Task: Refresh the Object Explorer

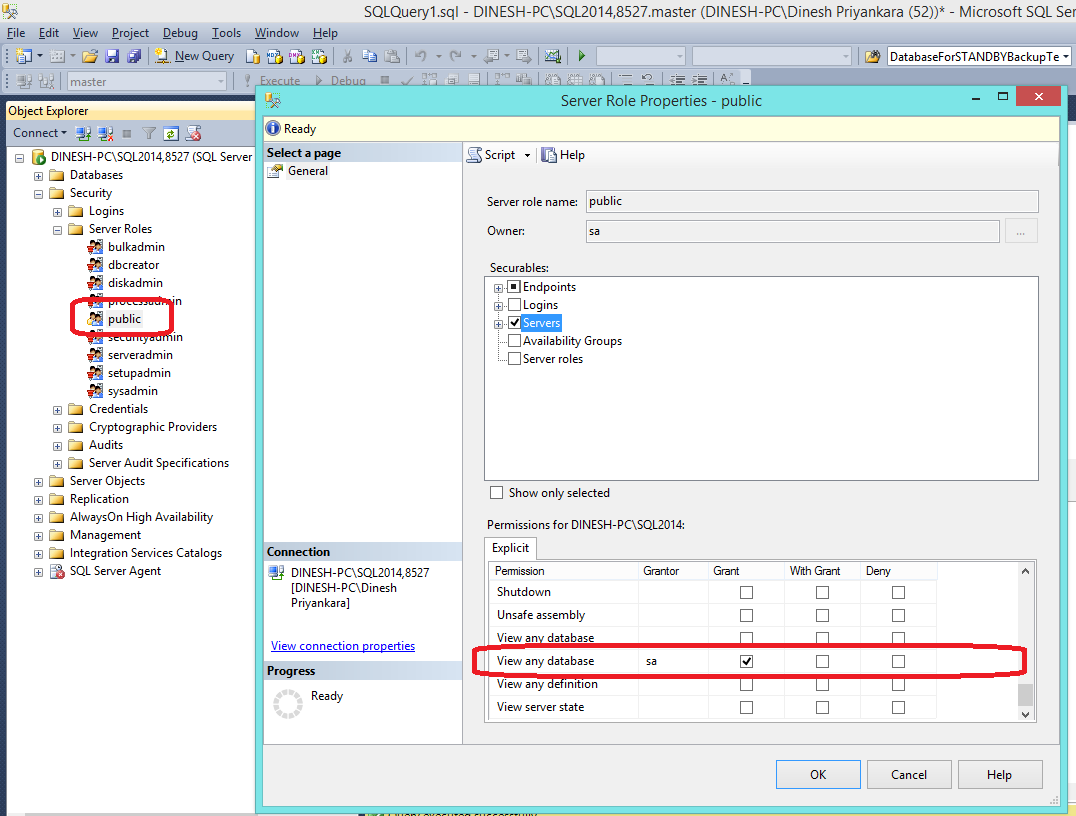Action: [171, 132]
